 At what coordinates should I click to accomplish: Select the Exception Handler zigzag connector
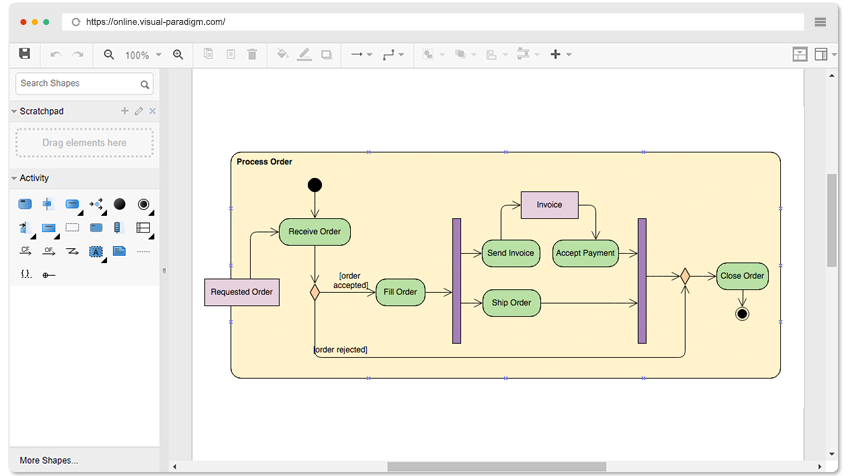[72, 251]
